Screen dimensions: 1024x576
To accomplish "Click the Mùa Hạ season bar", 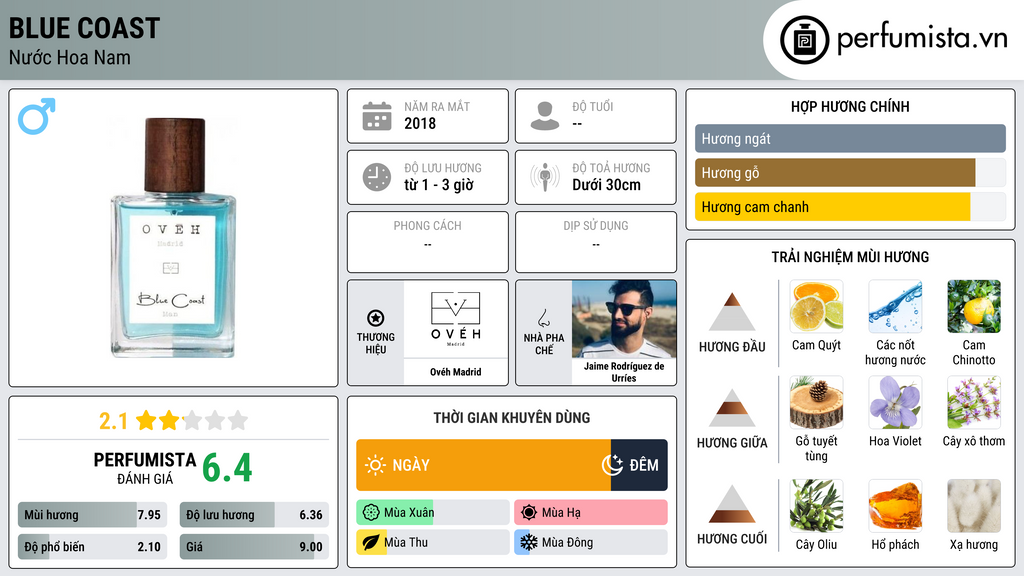I will (591, 512).
